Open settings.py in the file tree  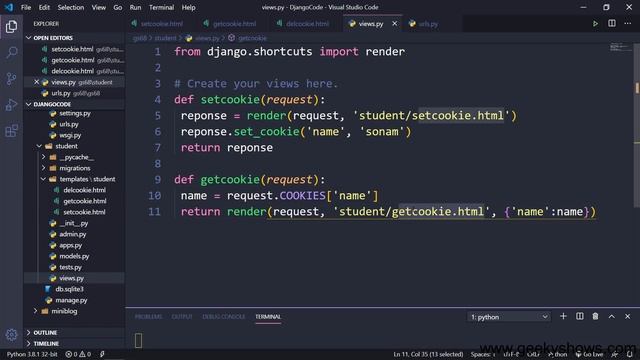75,113
